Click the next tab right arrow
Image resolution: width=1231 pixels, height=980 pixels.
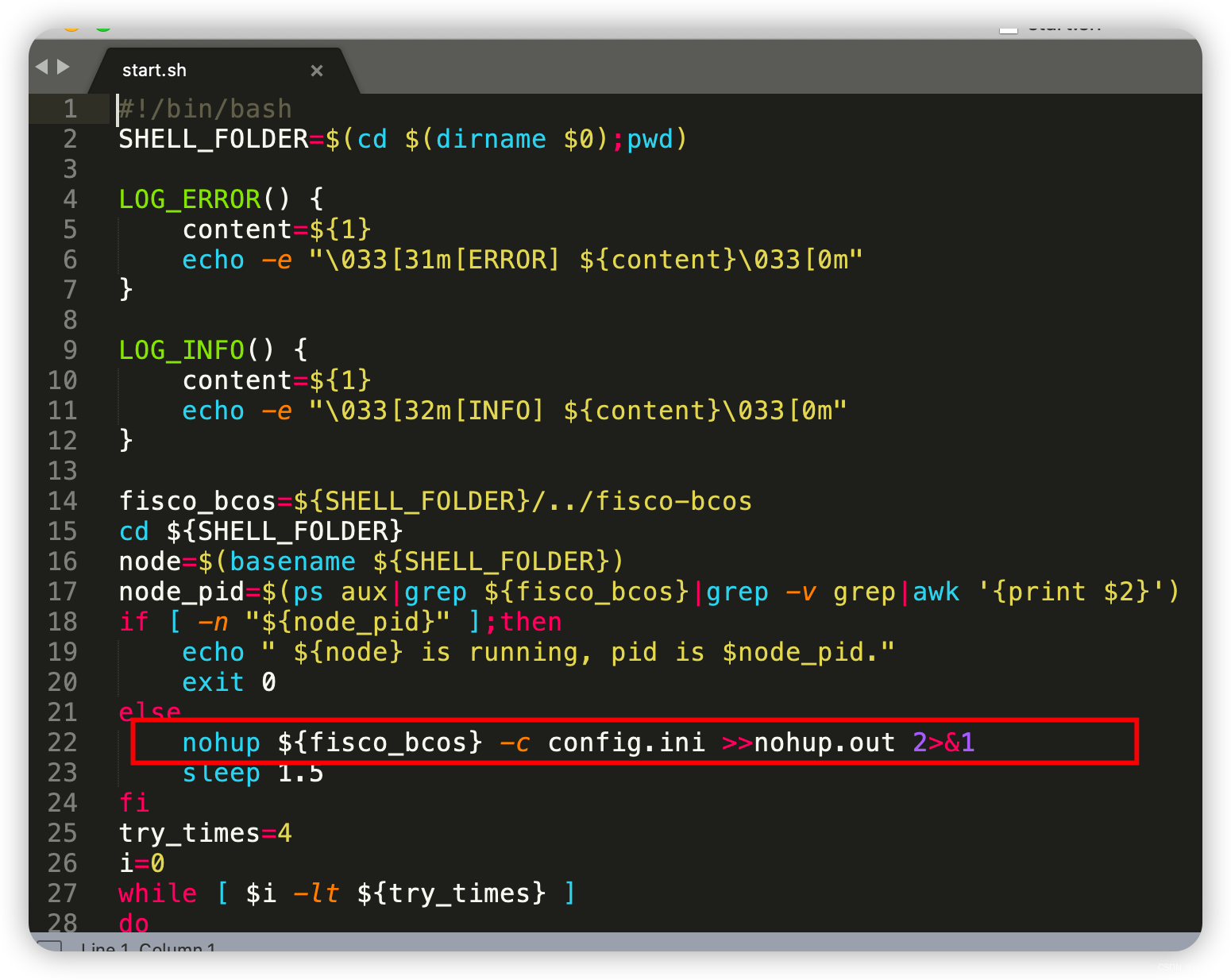[x=63, y=67]
